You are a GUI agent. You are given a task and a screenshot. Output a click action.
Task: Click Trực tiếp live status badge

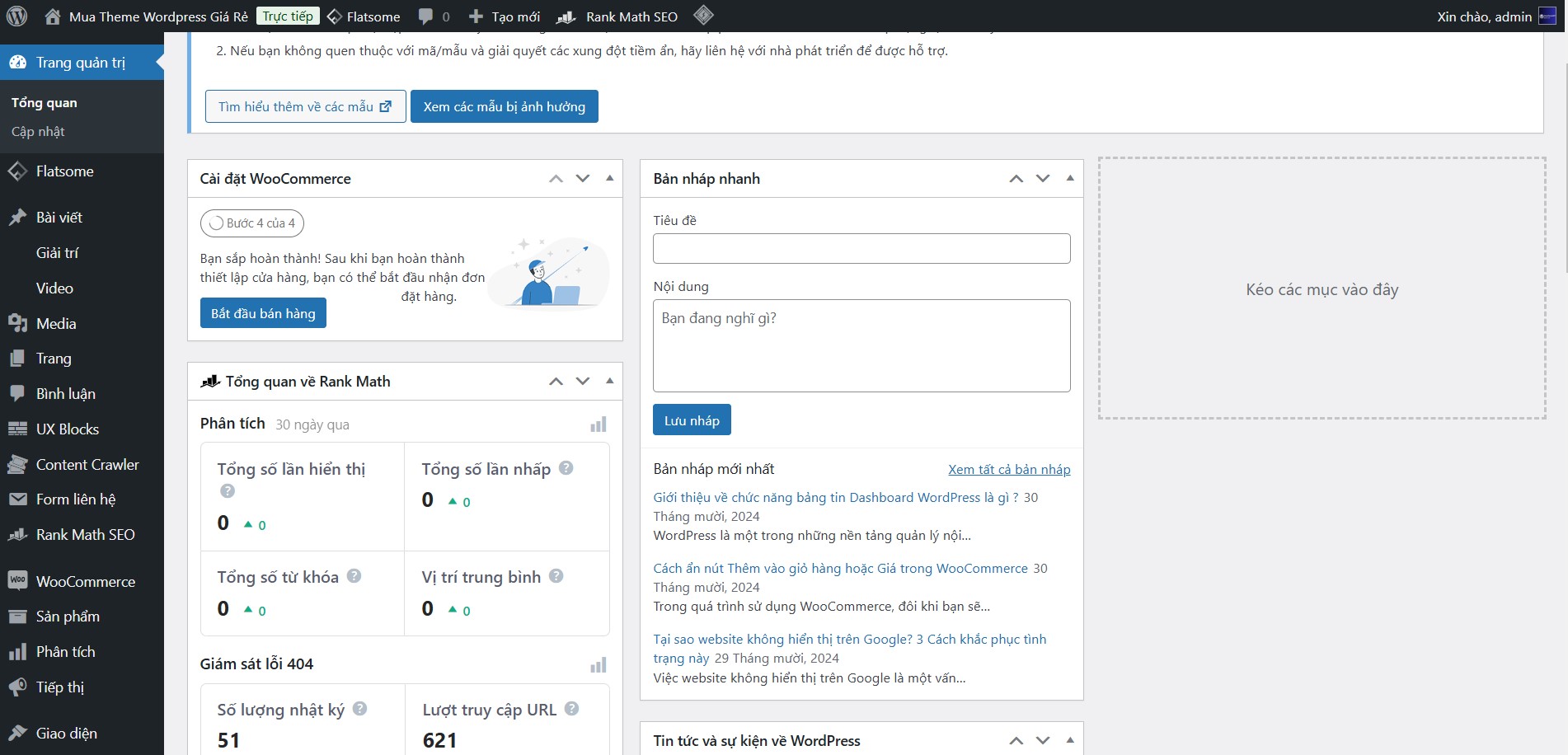pyautogui.click(x=288, y=16)
